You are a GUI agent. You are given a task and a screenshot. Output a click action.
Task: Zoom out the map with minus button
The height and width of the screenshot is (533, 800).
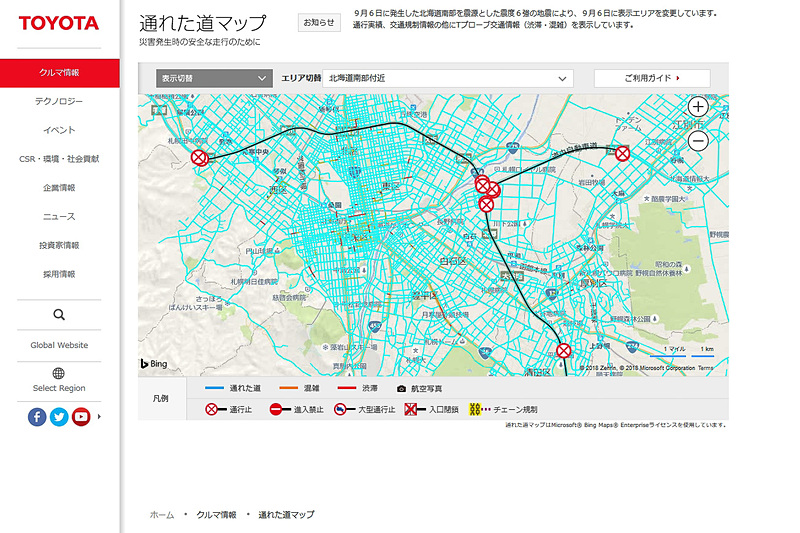tap(698, 140)
